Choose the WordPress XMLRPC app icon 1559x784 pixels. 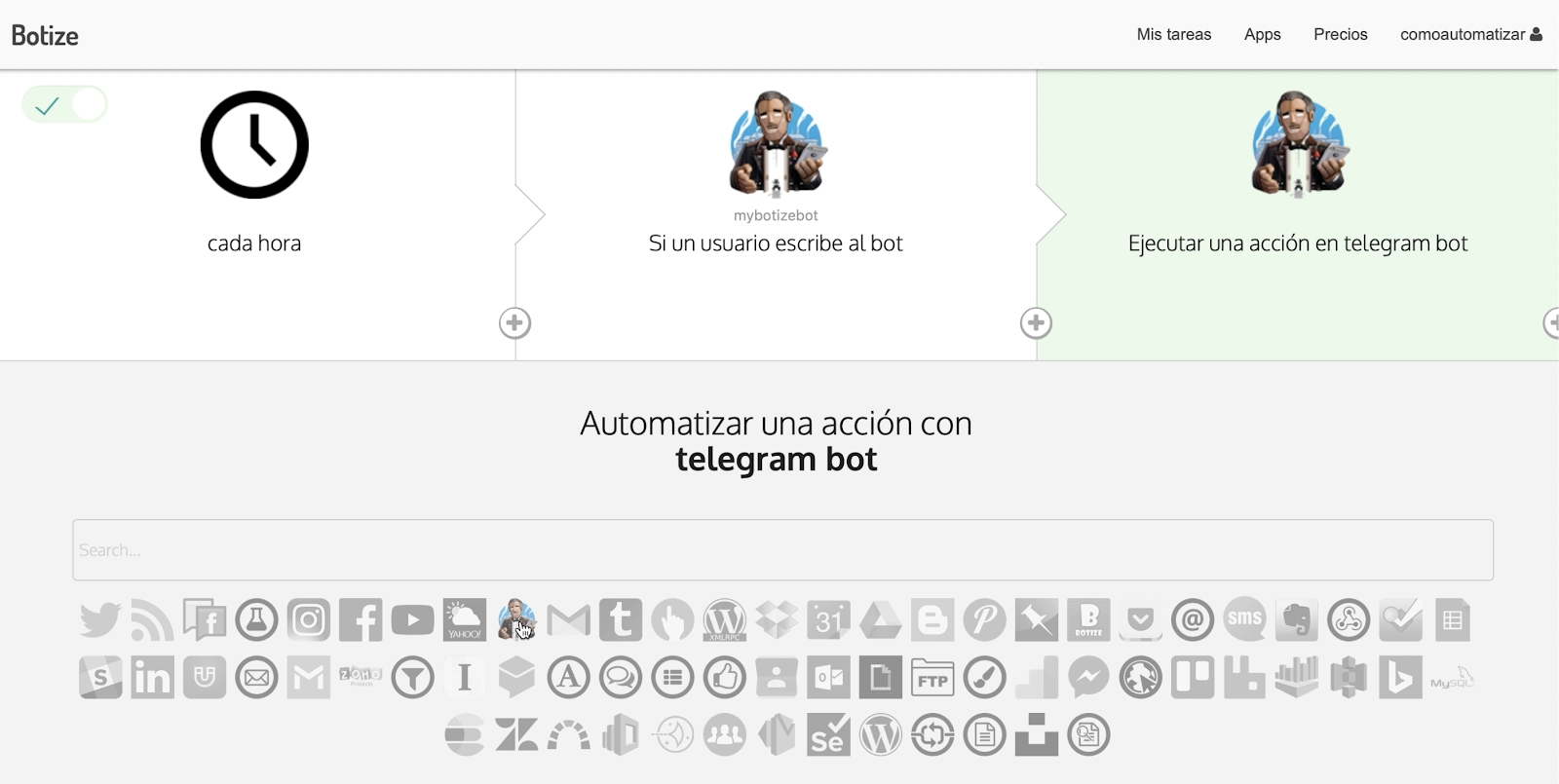pyautogui.click(x=725, y=620)
